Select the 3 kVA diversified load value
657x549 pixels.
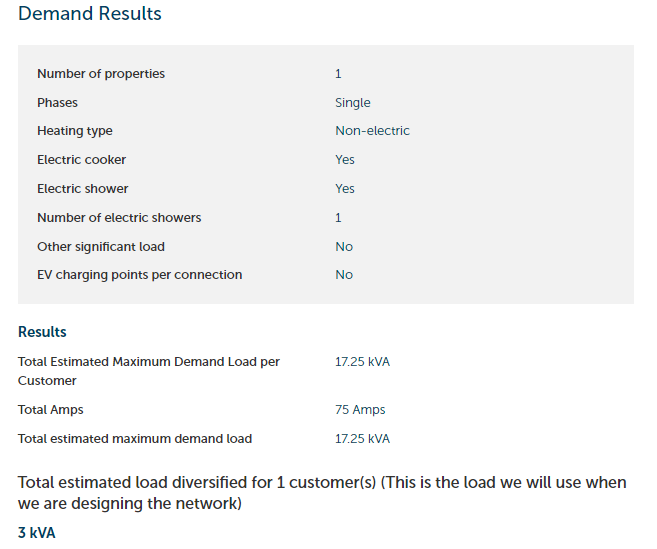coord(37,533)
